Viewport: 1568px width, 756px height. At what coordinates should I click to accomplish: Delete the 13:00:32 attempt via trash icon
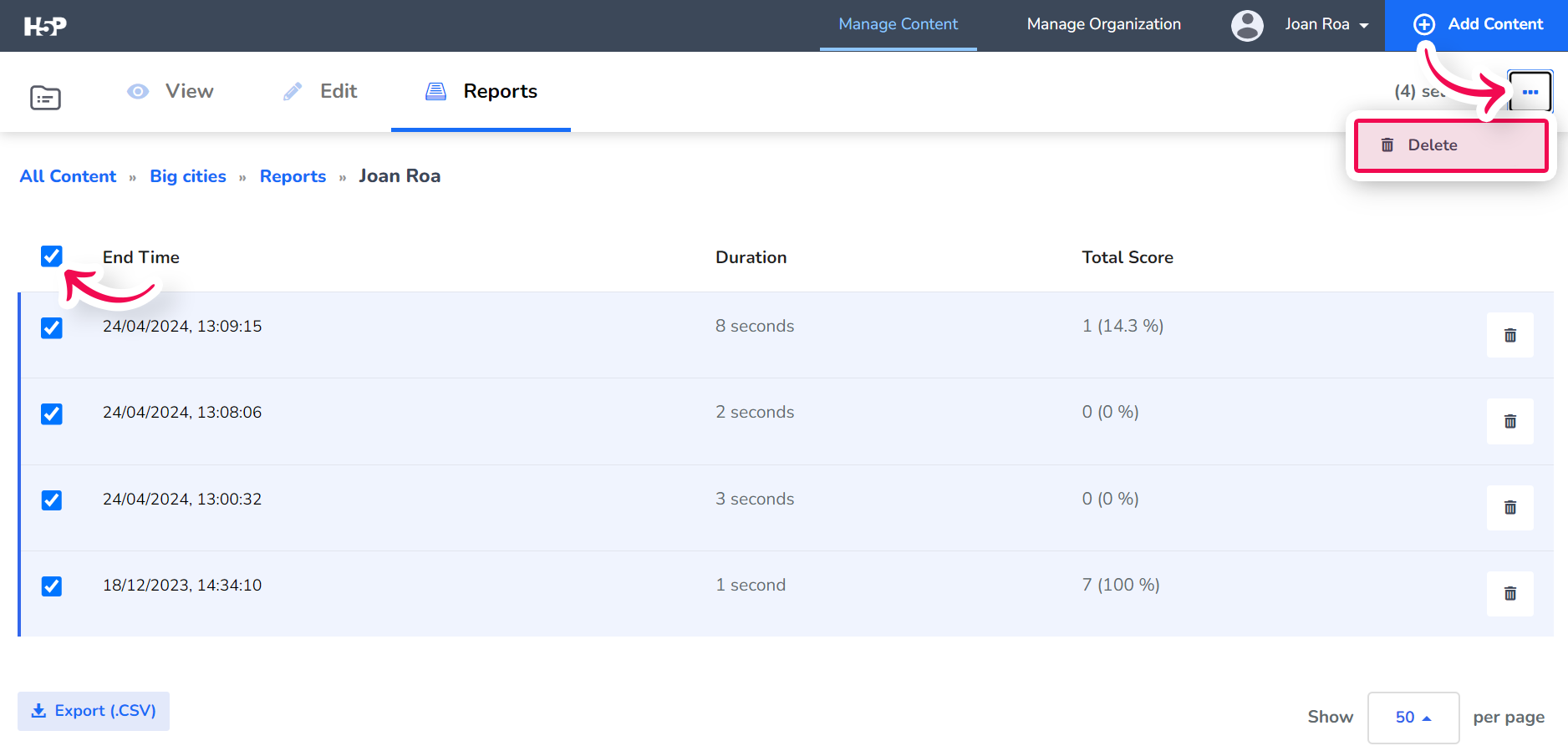(1509, 507)
